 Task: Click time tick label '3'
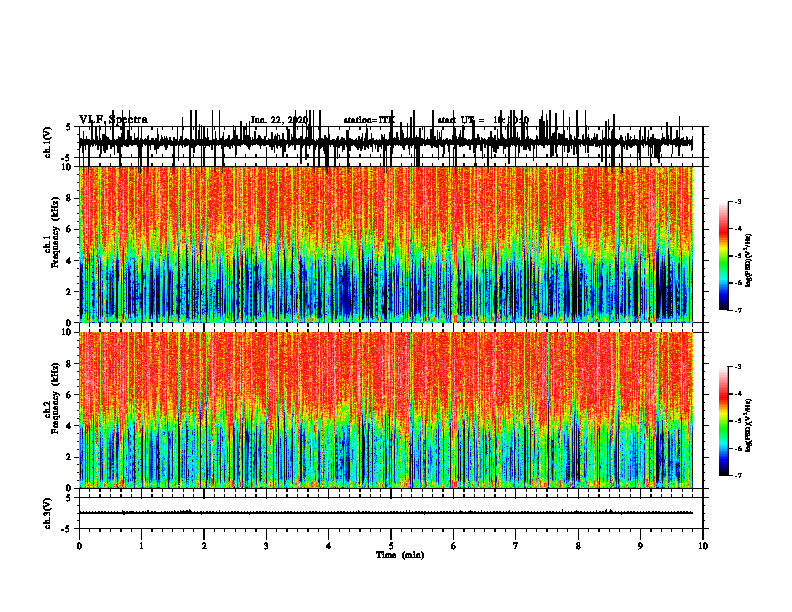coord(266,546)
